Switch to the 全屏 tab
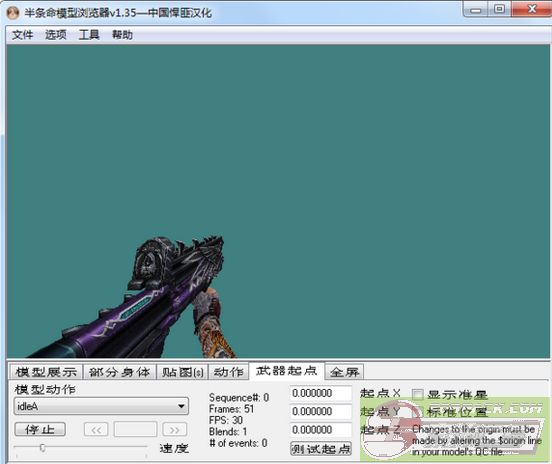 (344, 372)
